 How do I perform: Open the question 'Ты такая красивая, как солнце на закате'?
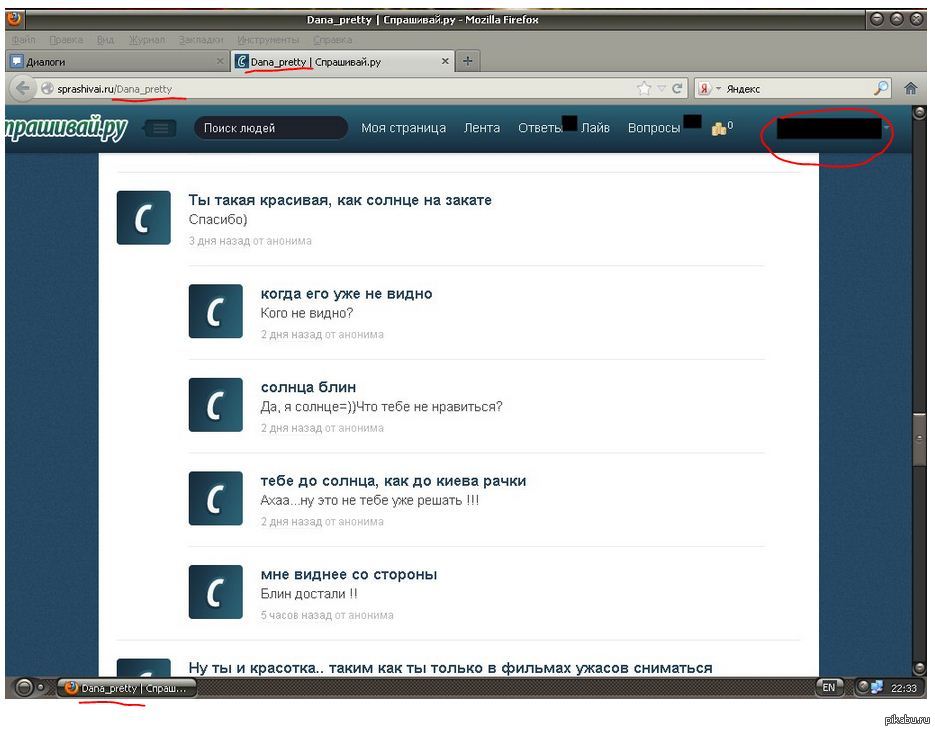point(340,200)
